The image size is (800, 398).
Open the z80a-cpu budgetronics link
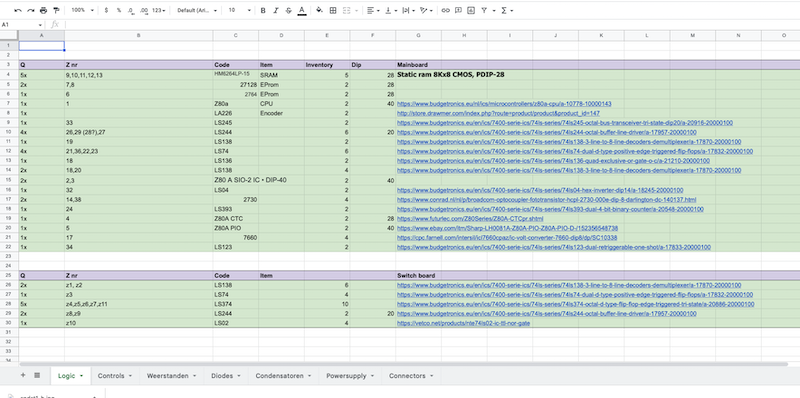point(504,104)
